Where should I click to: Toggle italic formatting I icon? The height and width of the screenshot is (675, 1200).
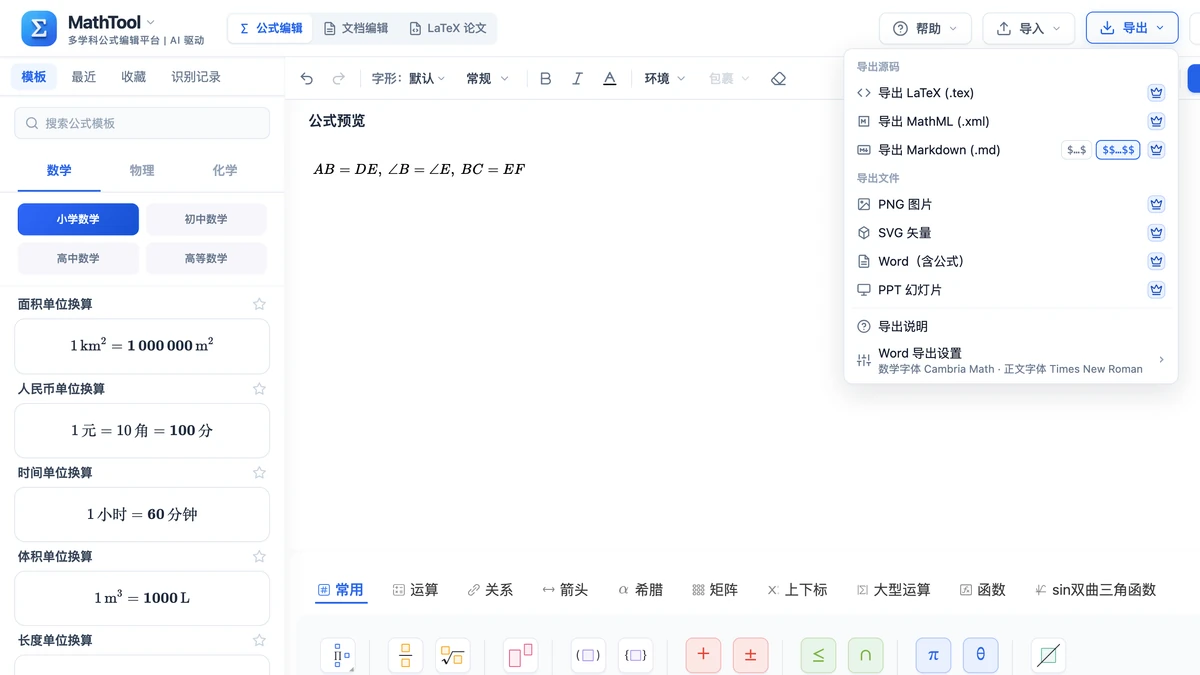point(577,79)
